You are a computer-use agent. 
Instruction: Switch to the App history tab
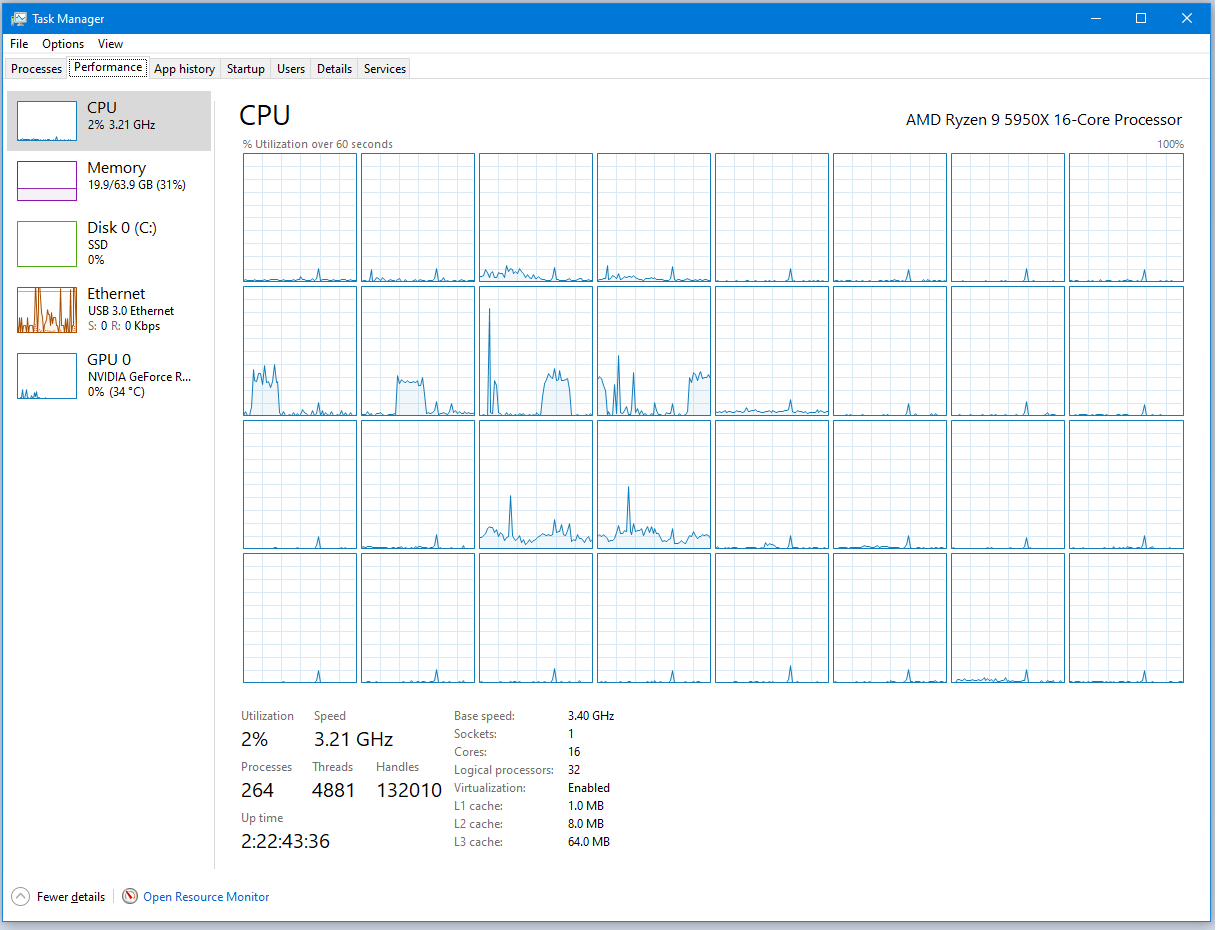[184, 69]
